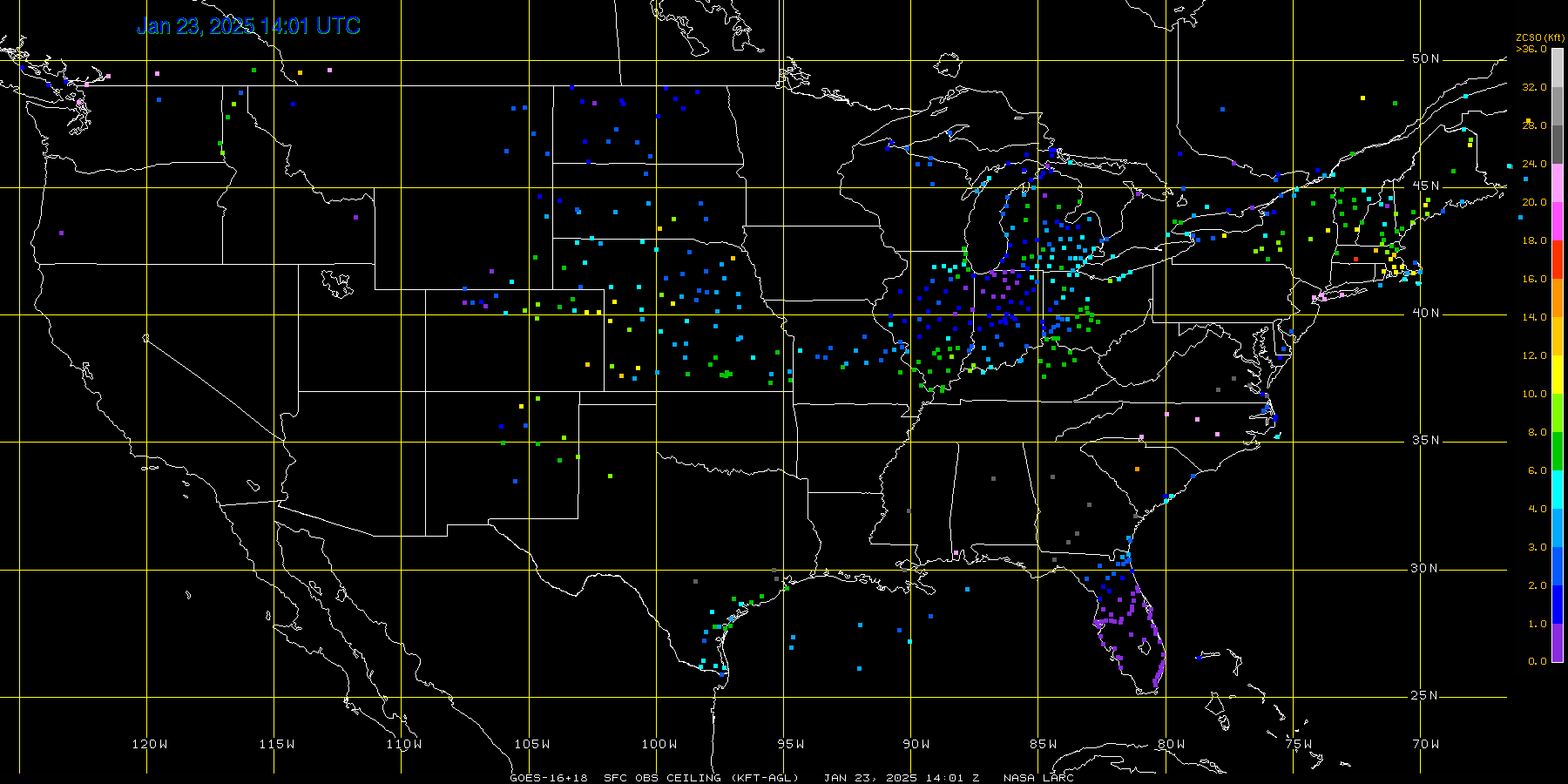Pick the cyan swatch between 6.0 and 4.0
This screenshot has height=784, width=1568.
click(x=1558, y=490)
